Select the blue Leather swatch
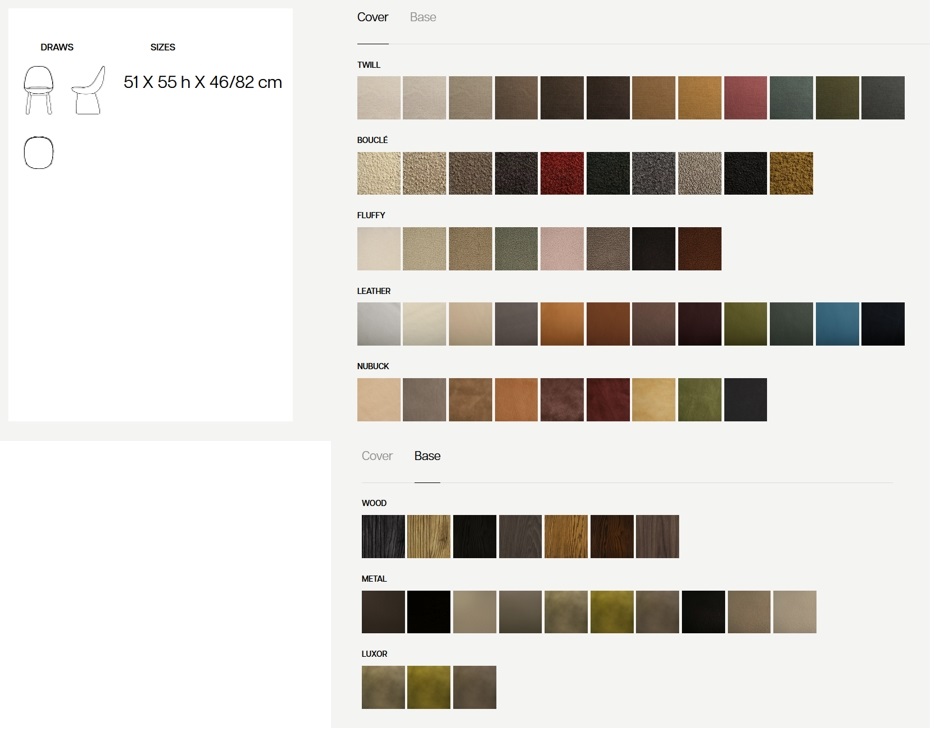This screenshot has height=738, width=938. pos(838,324)
